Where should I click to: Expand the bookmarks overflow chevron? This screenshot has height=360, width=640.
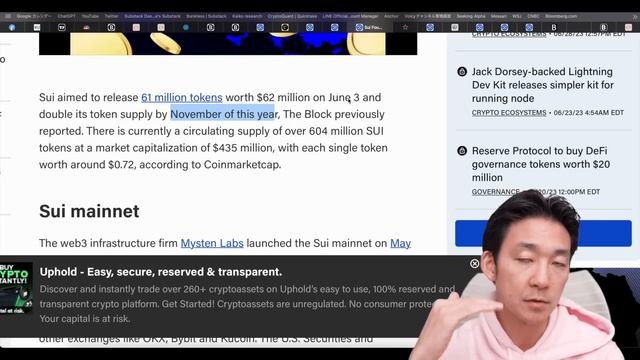(635, 16)
